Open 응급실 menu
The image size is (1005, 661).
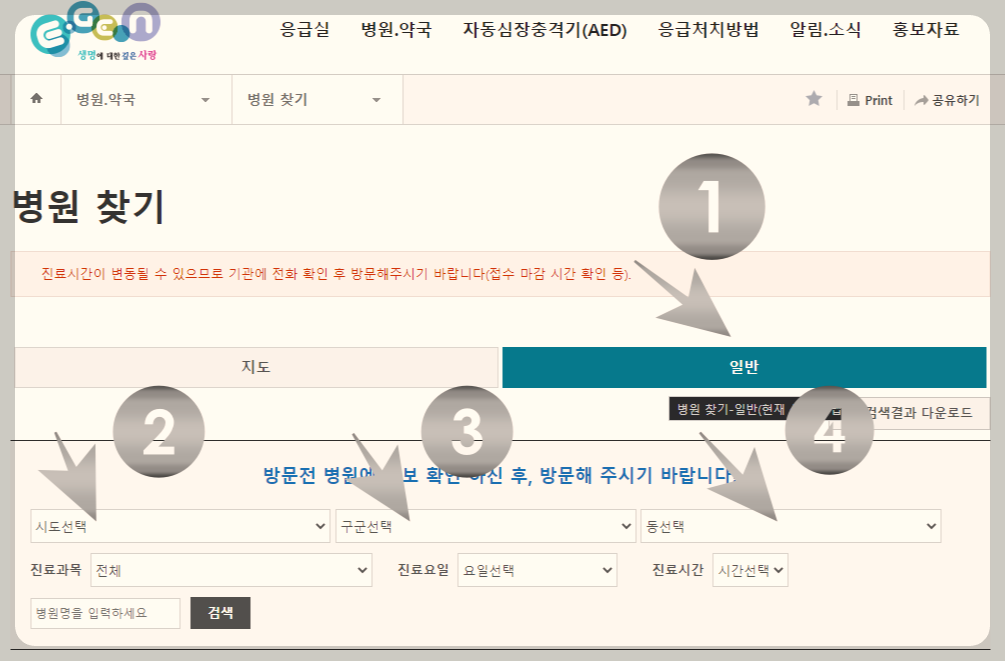pos(305,29)
